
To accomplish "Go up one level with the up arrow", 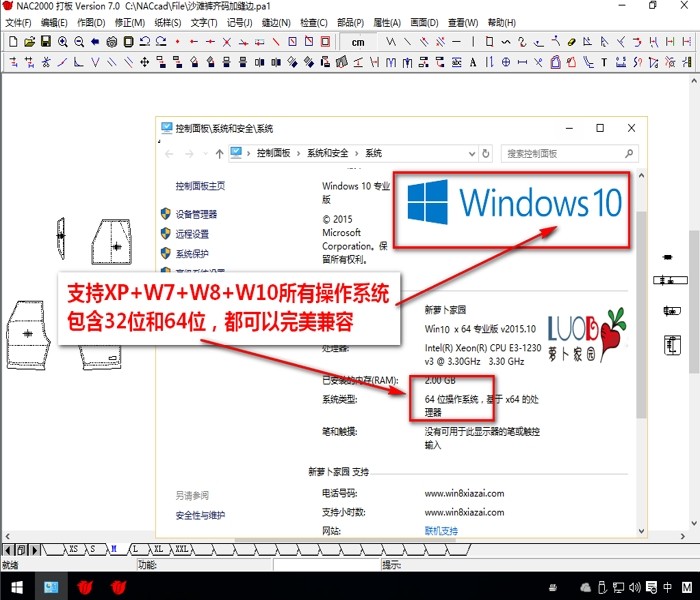I will point(219,154).
